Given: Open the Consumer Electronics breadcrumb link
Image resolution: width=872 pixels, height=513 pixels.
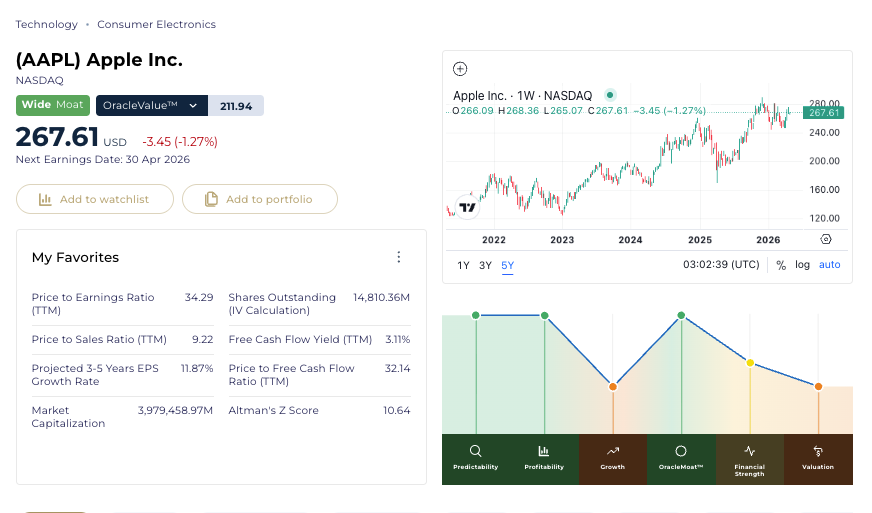Looking at the screenshot, I should [x=156, y=24].
